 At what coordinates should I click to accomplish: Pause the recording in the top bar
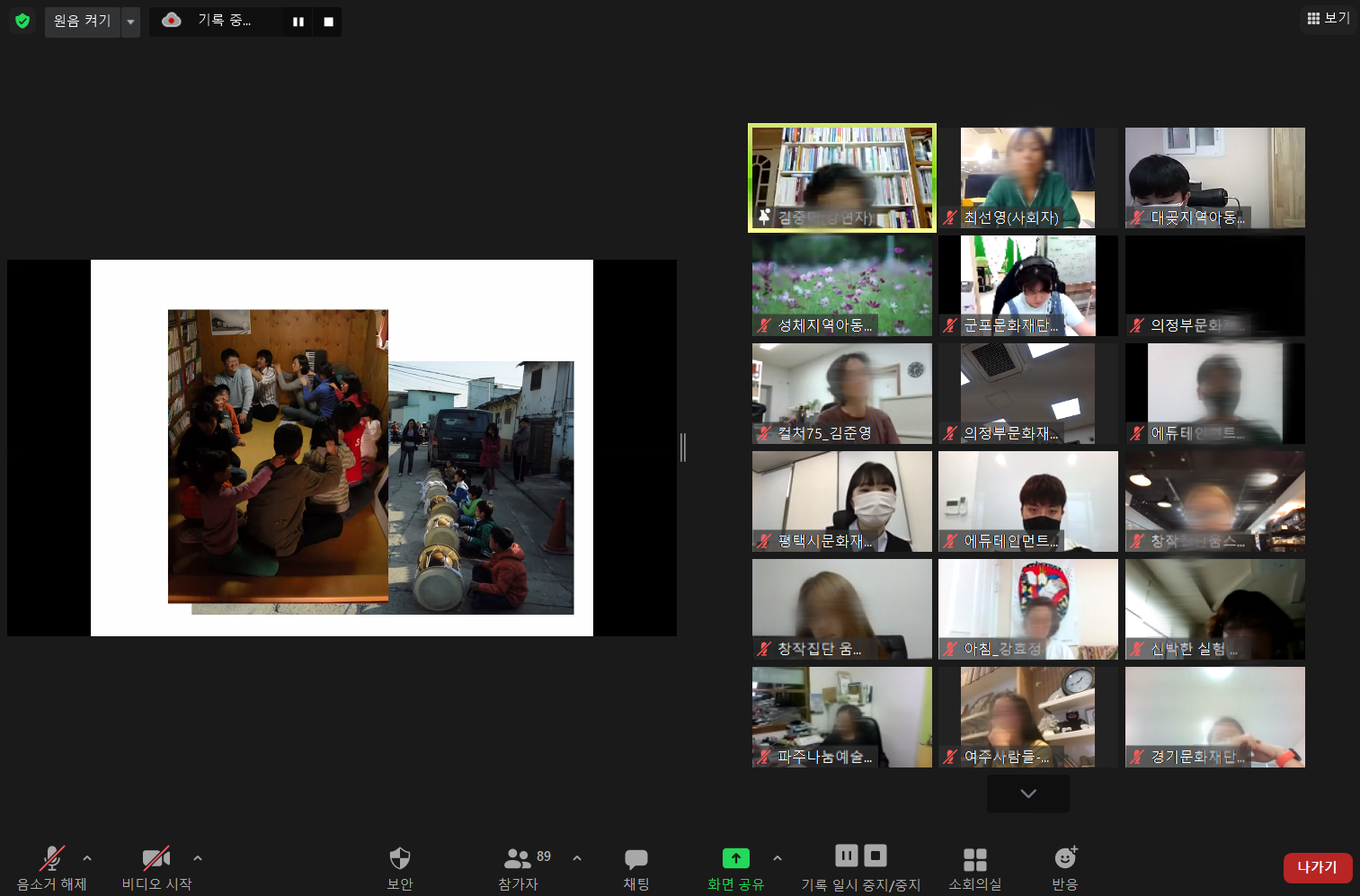(298, 22)
